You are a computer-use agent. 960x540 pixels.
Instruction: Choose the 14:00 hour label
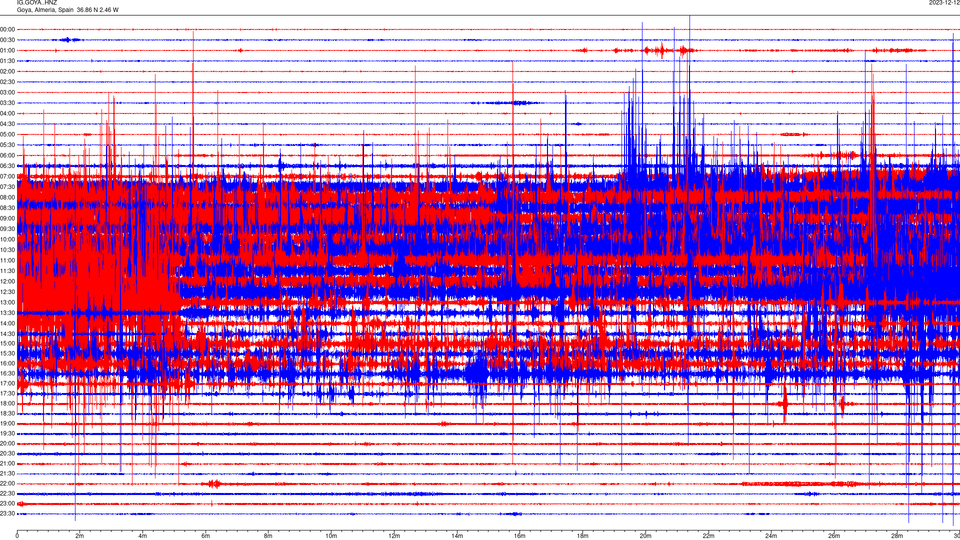(x=7, y=323)
